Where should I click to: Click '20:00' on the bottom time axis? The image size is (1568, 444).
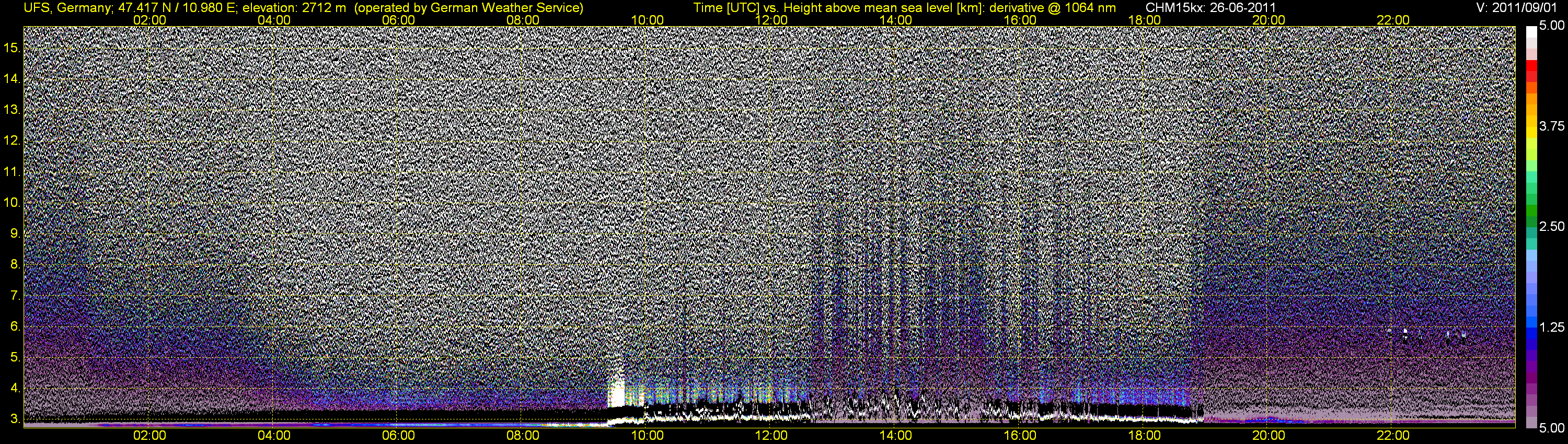tap(1269, 436)
